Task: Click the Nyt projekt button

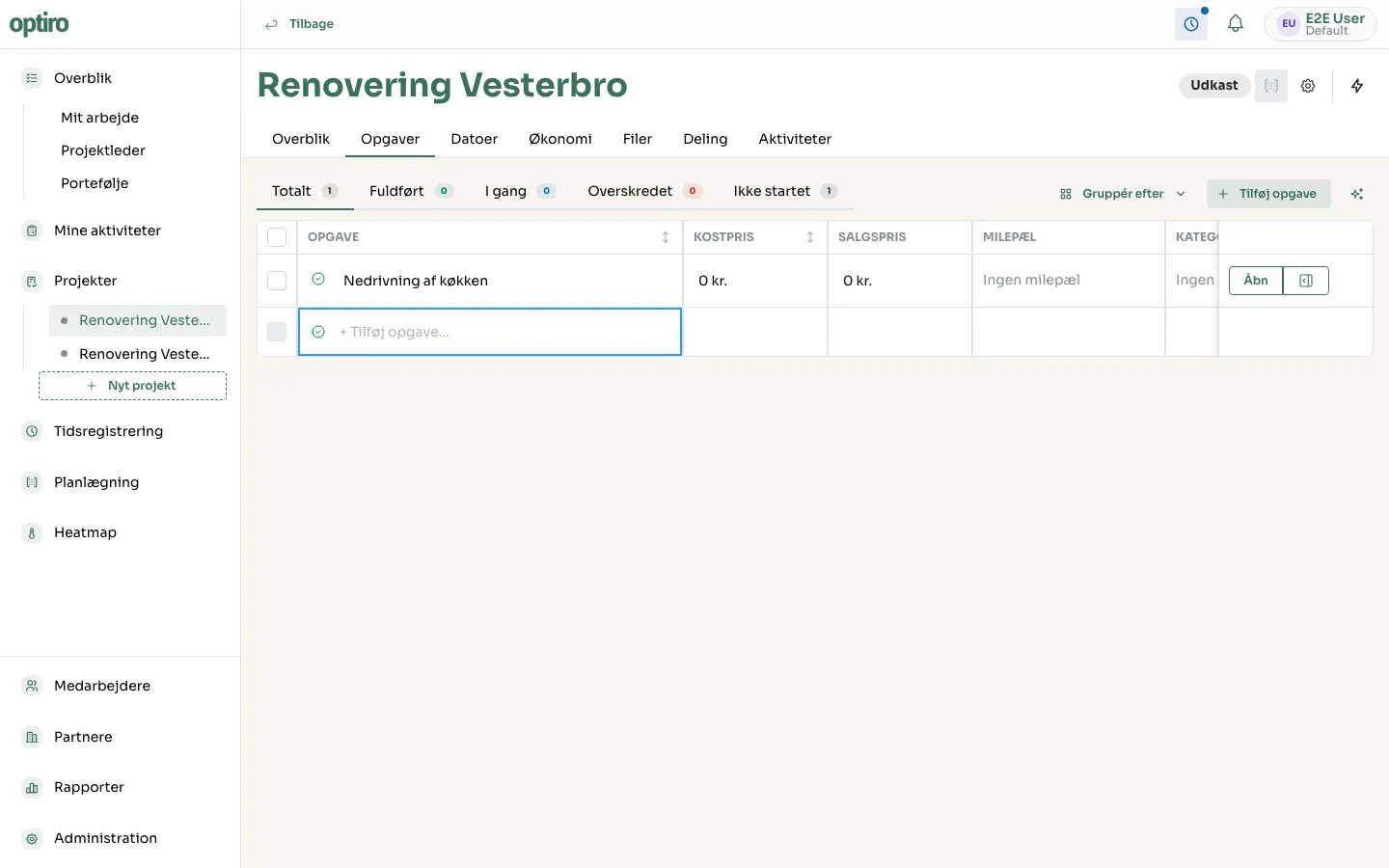Action: click(132, 386)
